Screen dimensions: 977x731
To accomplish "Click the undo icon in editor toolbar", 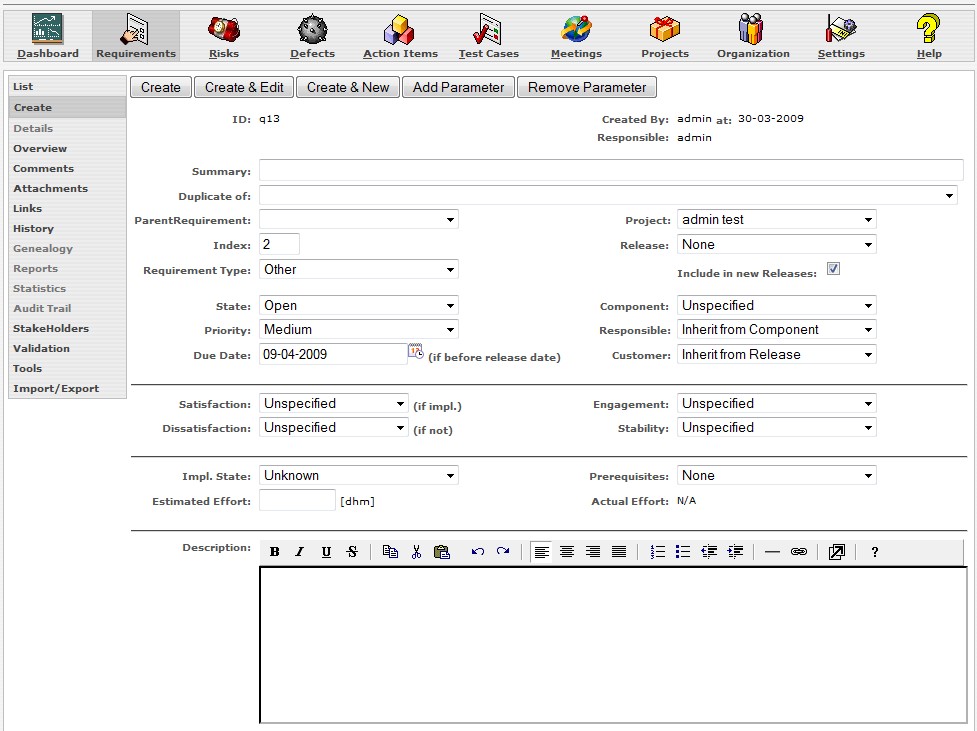I will pos(478,552).
